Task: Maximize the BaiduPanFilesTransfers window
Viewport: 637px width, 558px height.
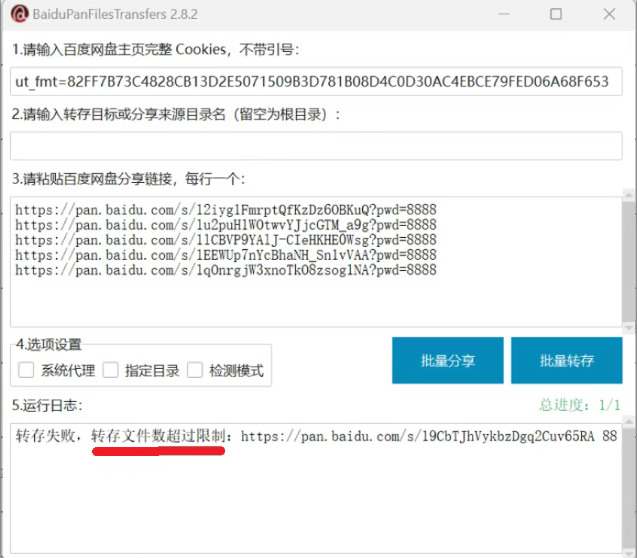Action: [556, 14]
